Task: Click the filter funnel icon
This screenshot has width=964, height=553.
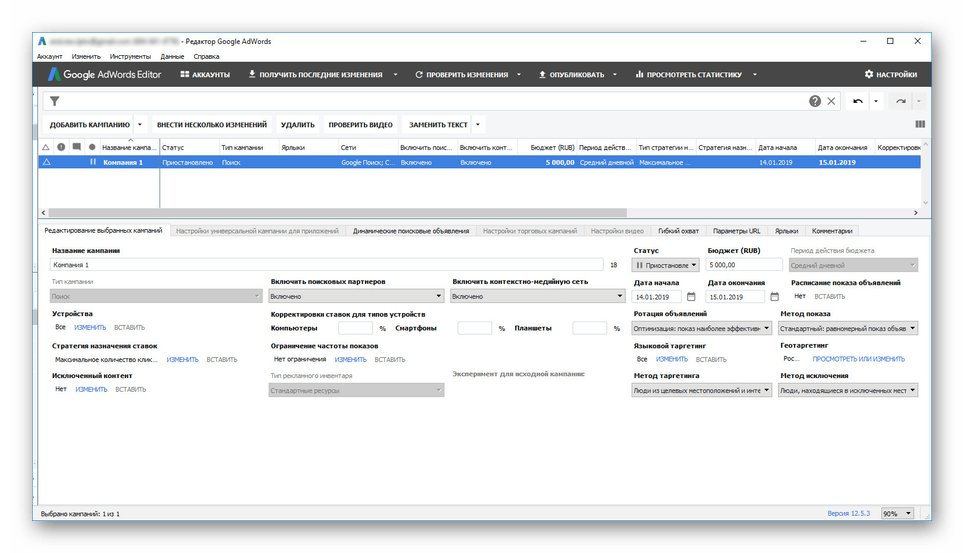Action: [55, 101]
